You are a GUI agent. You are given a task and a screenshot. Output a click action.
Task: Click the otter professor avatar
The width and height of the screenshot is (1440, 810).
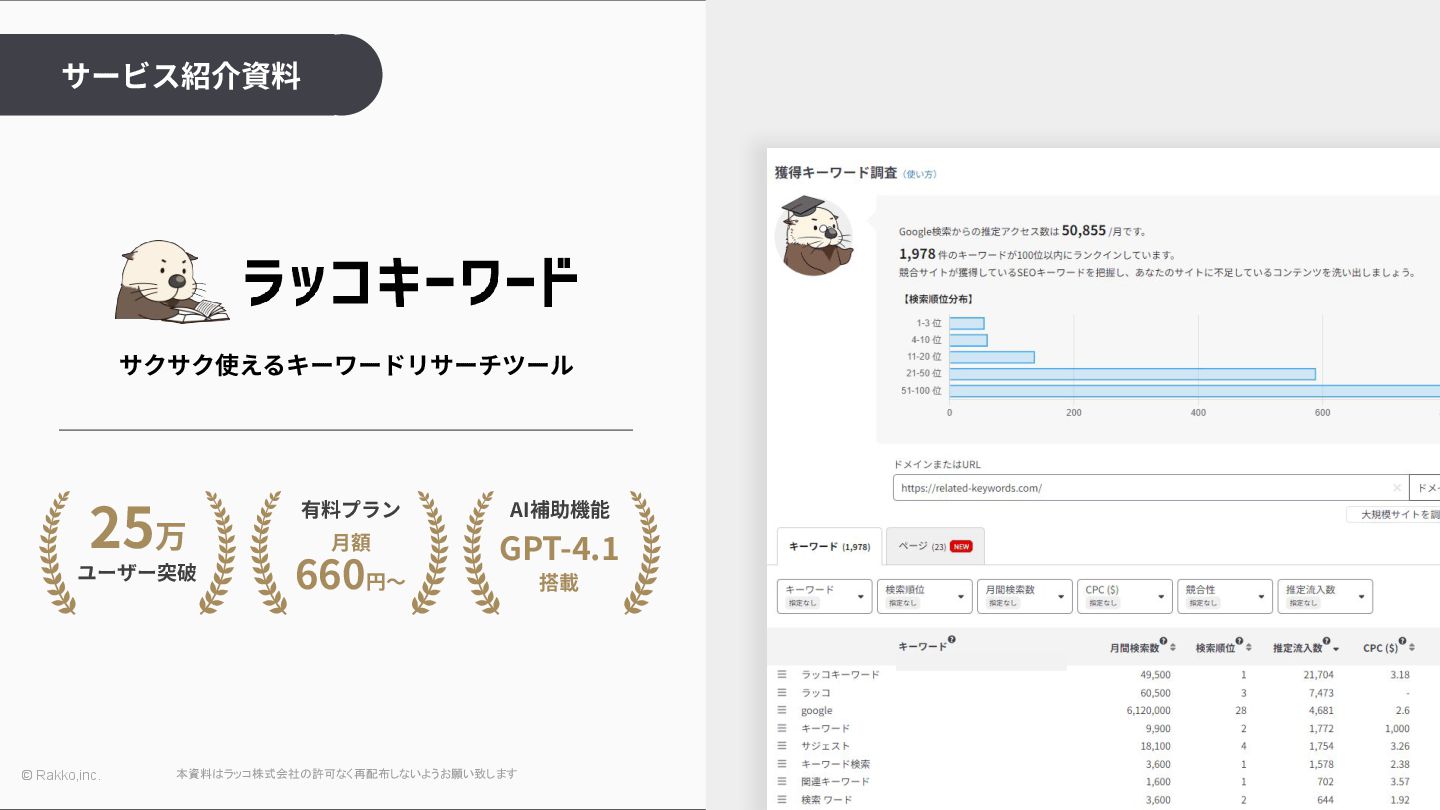(813, 236)
